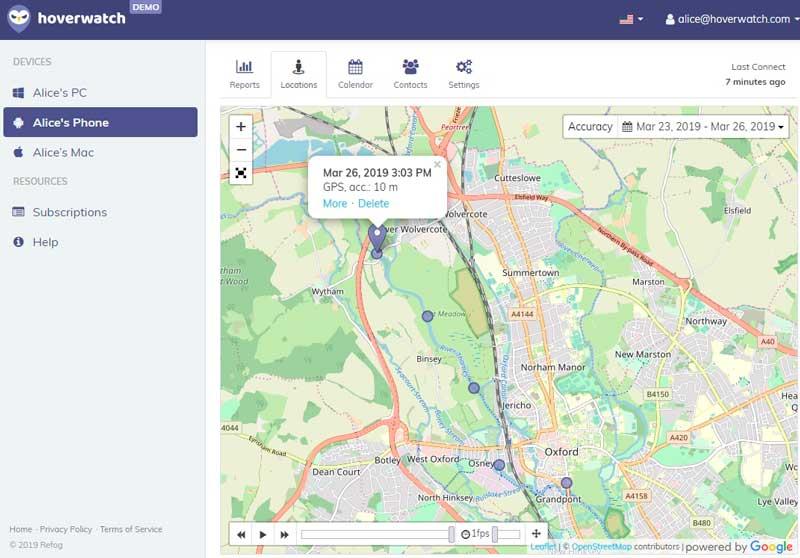The image size is (800, 558).
Task: Click the Android icon beside Alice's Phone
Action: tap(18, 122)
